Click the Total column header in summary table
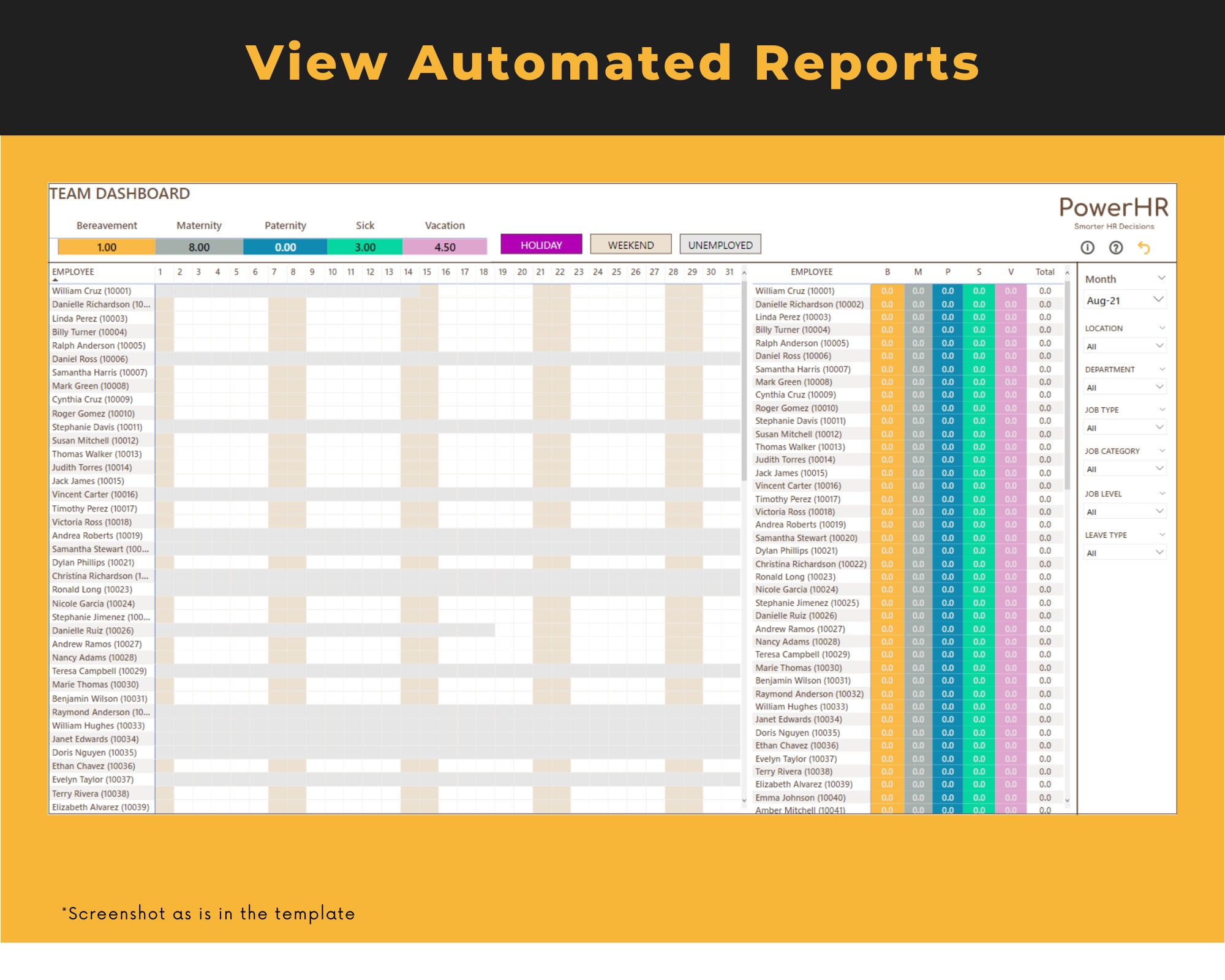Image resolution: width=1225 pixels, height=980 pixels. click(1045, 272)
